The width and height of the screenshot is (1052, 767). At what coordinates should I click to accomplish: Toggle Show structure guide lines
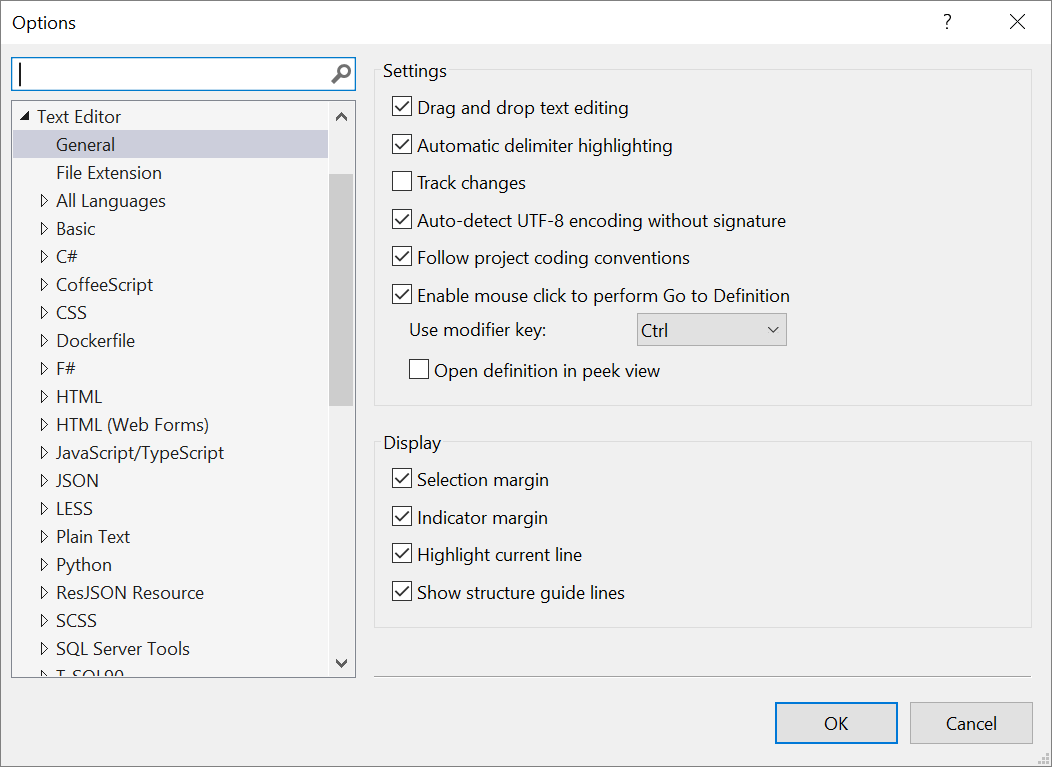[402, 592]
